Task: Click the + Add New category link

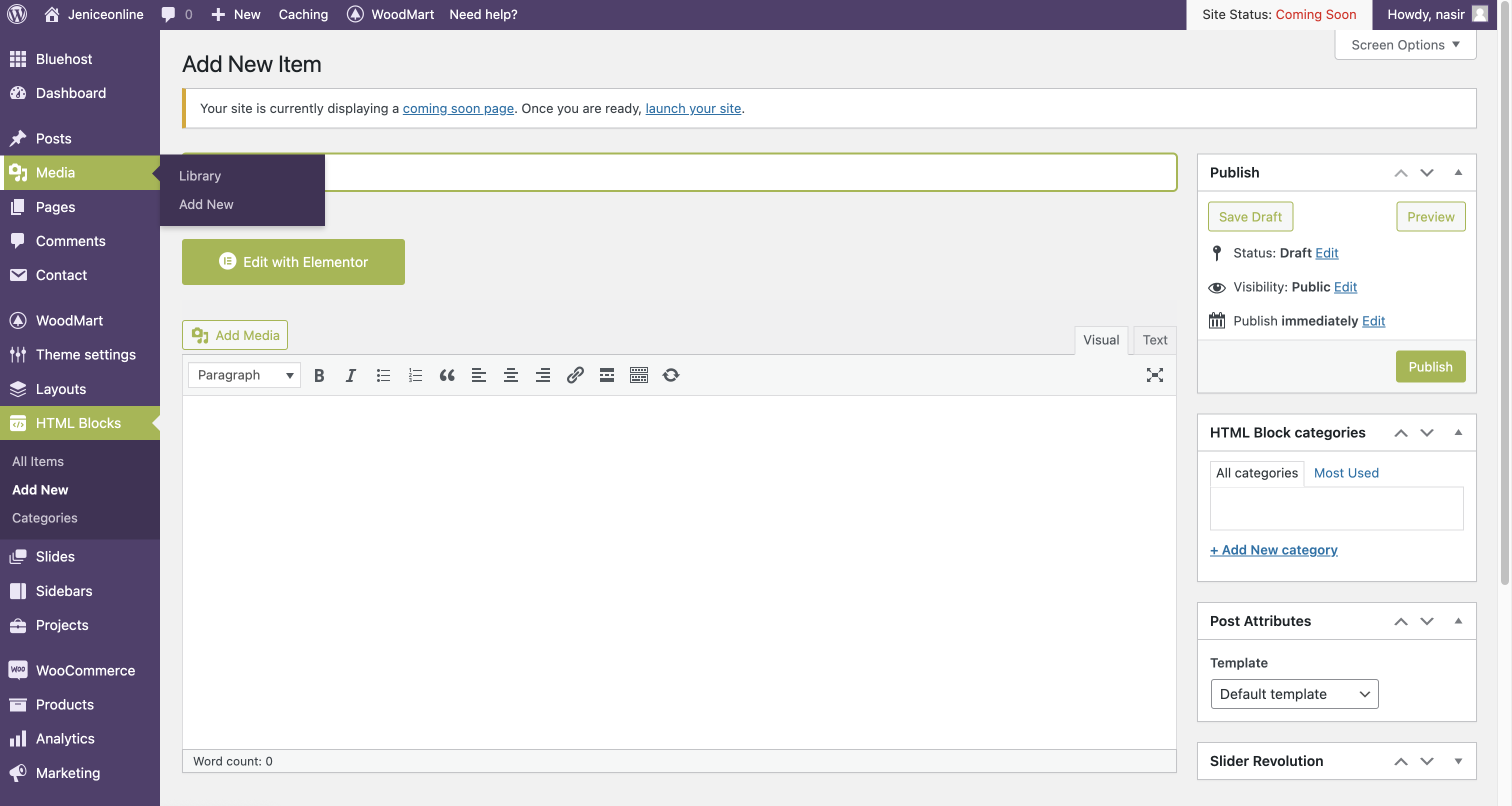Action: [x=1273, y=550]
